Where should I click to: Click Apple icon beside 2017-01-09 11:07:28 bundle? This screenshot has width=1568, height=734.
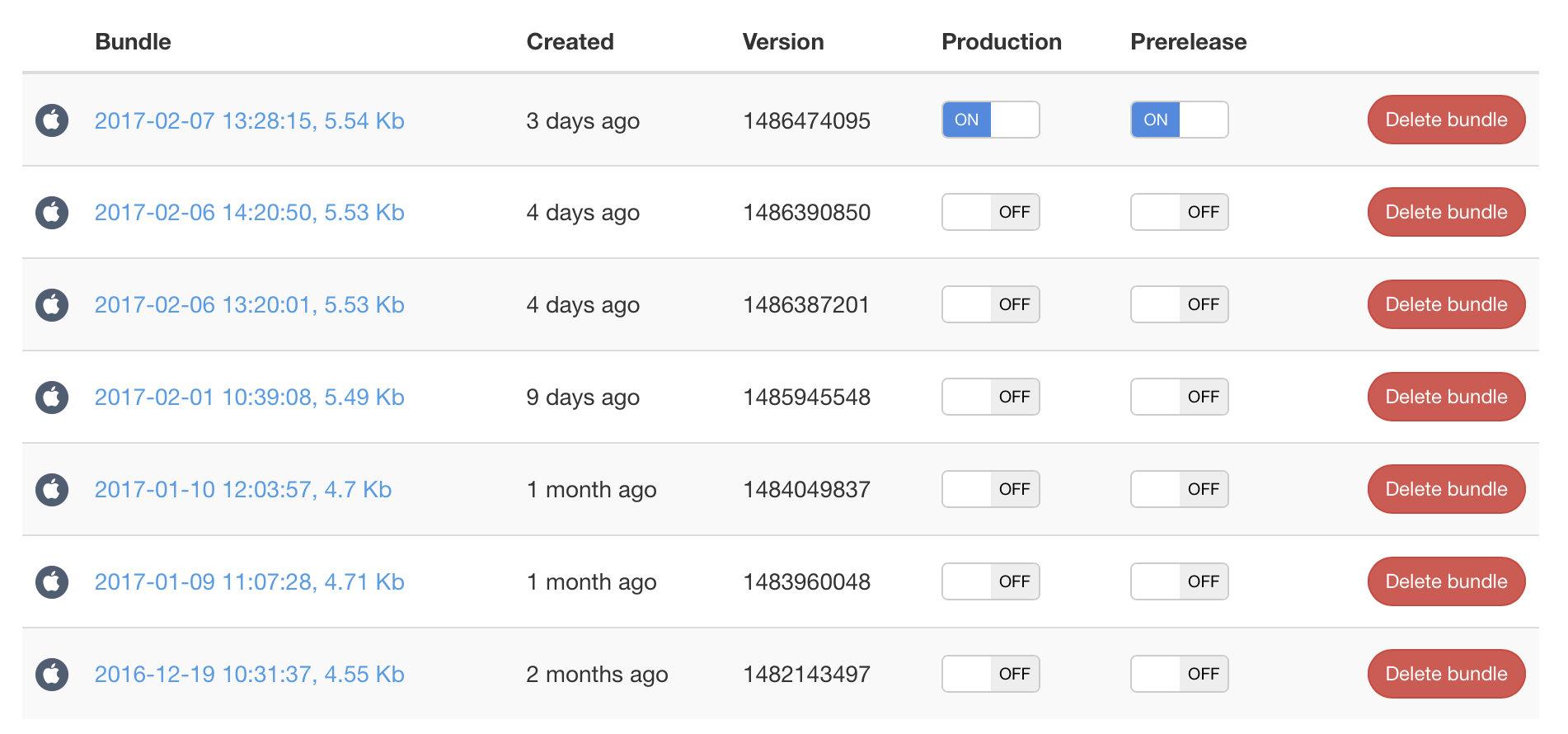tap(52, 582)
